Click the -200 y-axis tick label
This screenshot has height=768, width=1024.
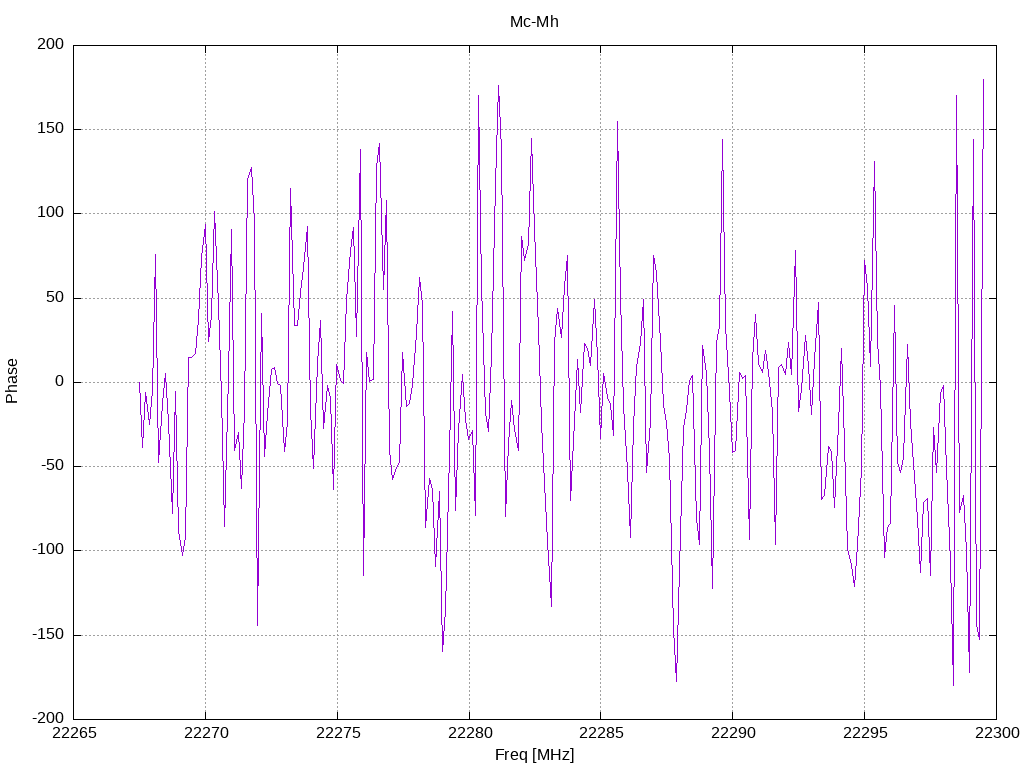pos(48,718)
